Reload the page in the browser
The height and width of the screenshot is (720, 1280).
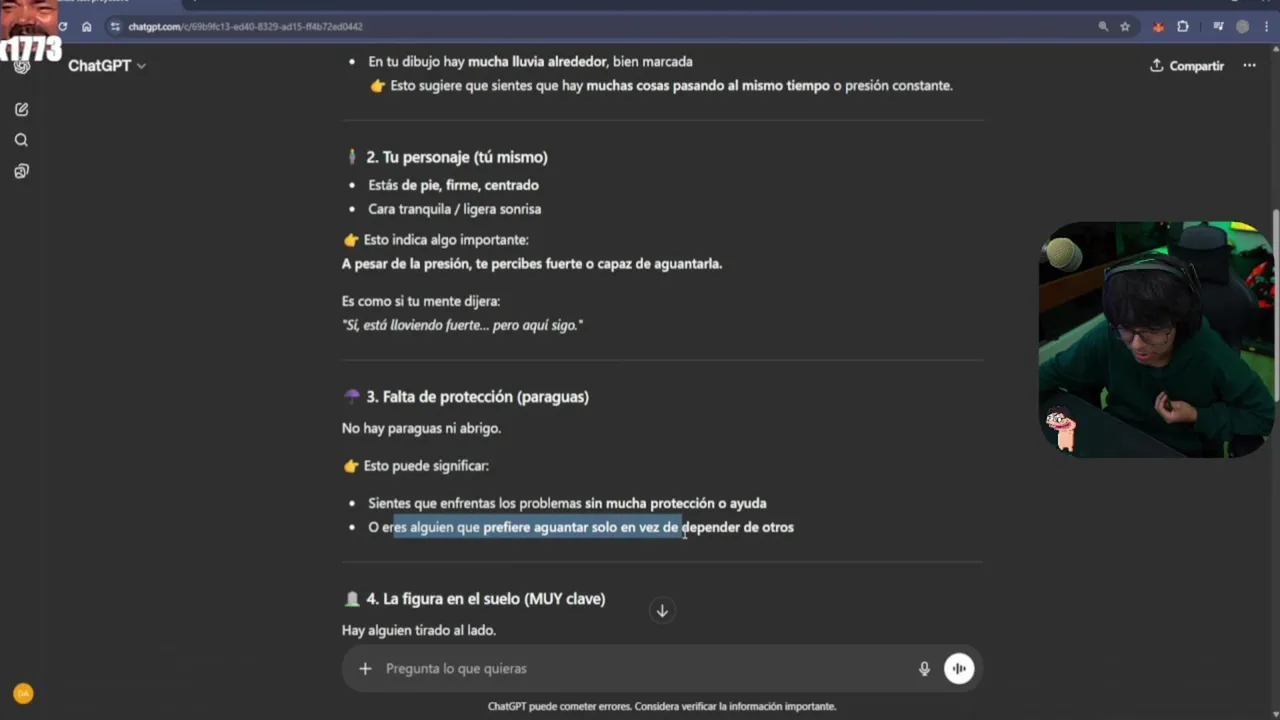pyautogui.click(x=62, y=27)
